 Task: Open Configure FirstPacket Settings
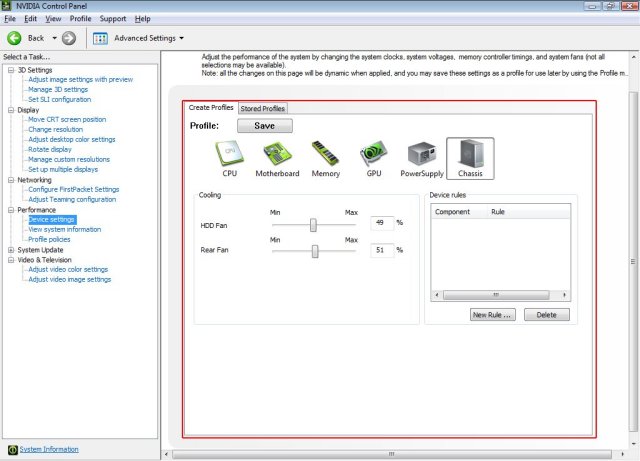pos(73,189)
